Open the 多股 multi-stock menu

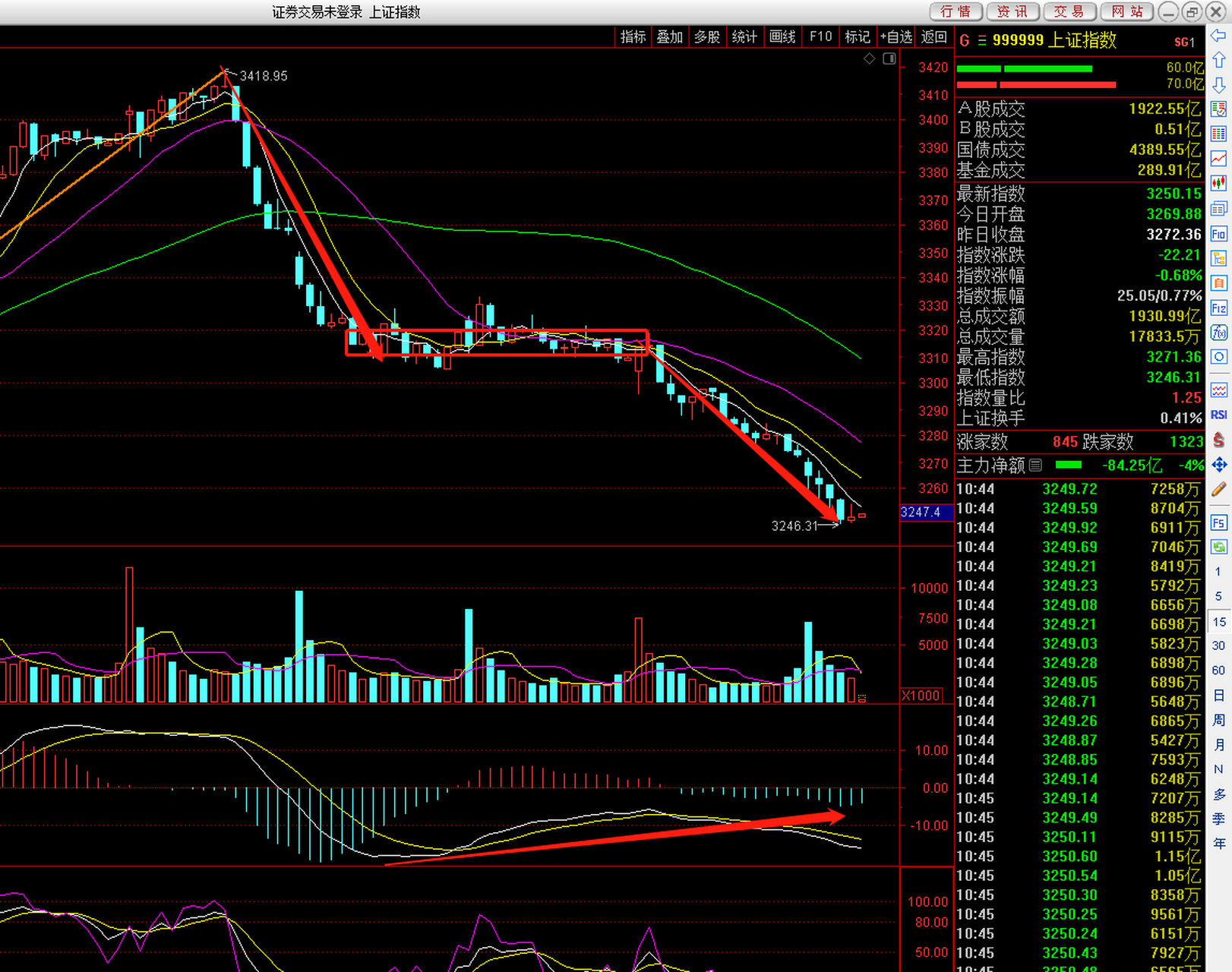click(x=707, y=36)
